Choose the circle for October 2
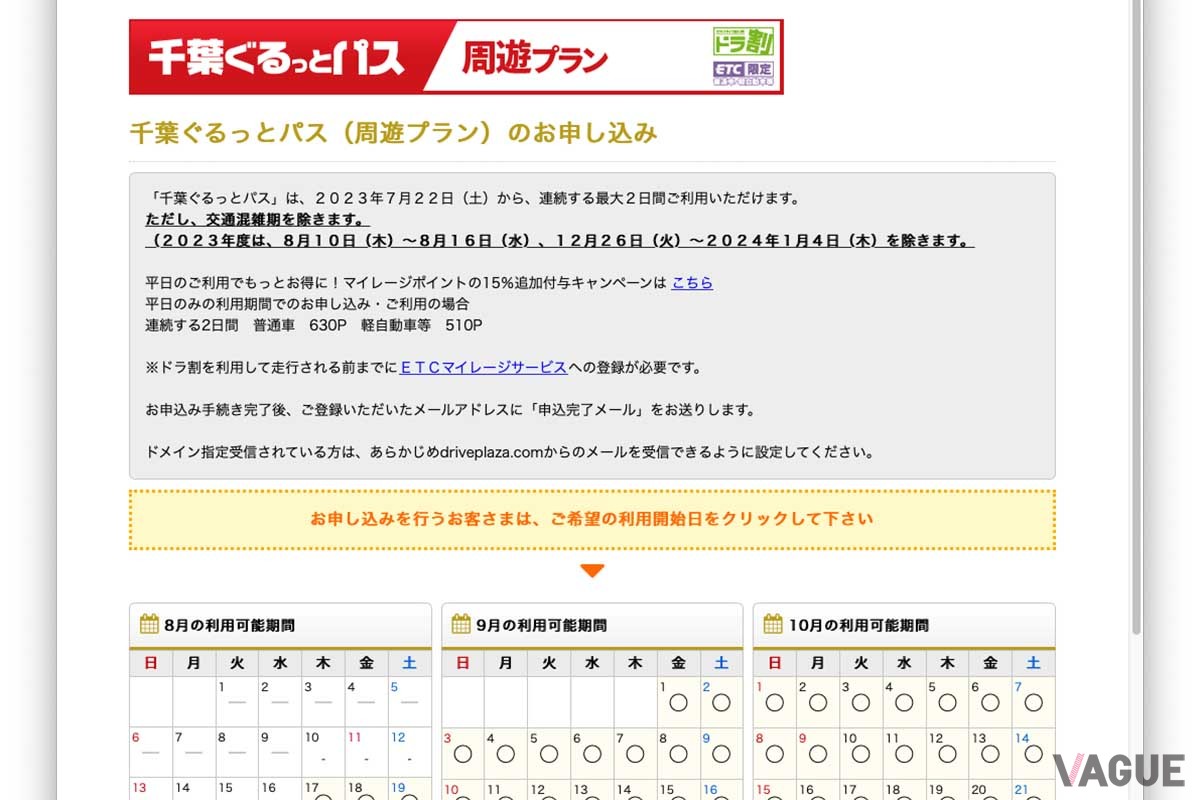Image resolution: width=1200 pixels, height=800 pixels. [x=817, y=702]
